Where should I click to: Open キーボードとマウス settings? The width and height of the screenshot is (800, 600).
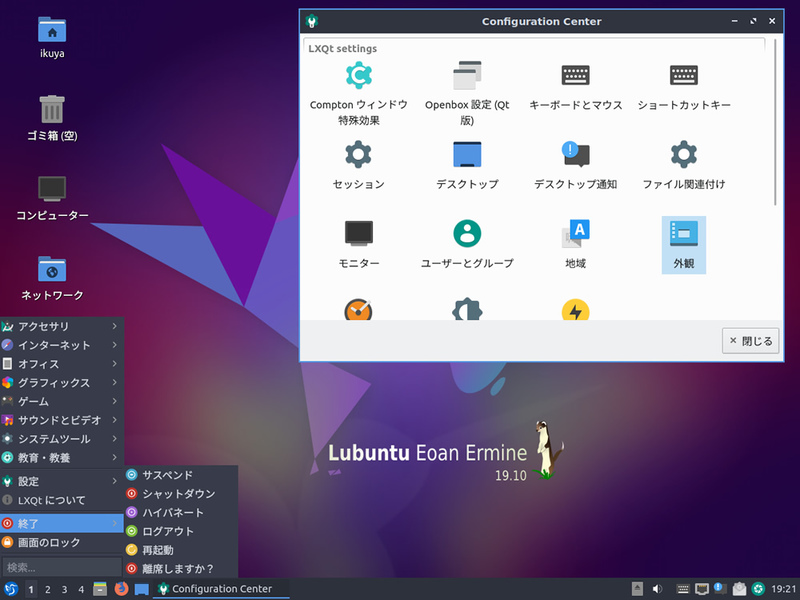[575, 76]
